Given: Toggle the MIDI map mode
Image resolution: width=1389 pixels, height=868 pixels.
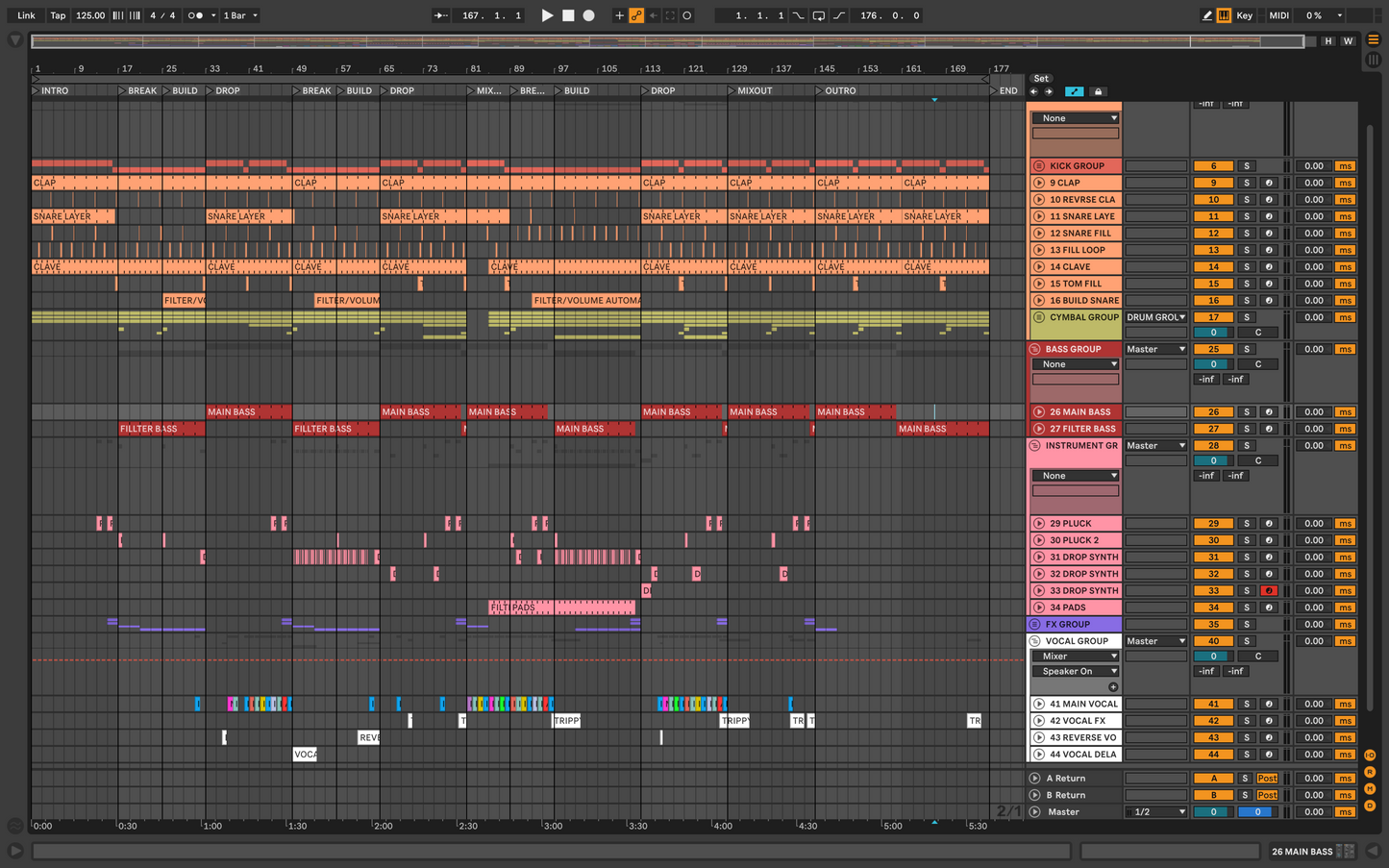Looking at the screenshot, I should (x=1278, y=15).
